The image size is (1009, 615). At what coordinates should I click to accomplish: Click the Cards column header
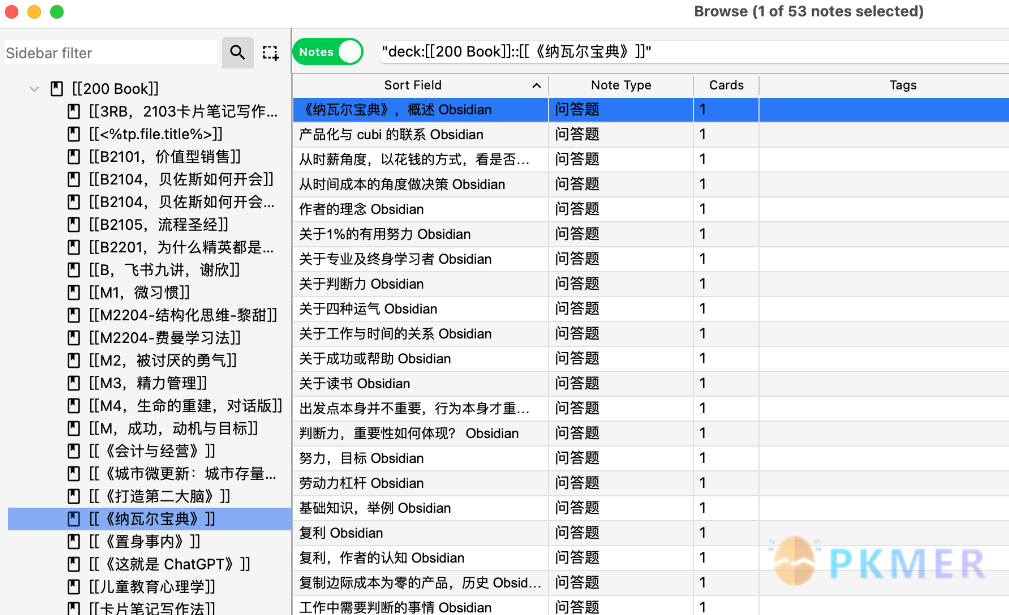click(726, 85)
